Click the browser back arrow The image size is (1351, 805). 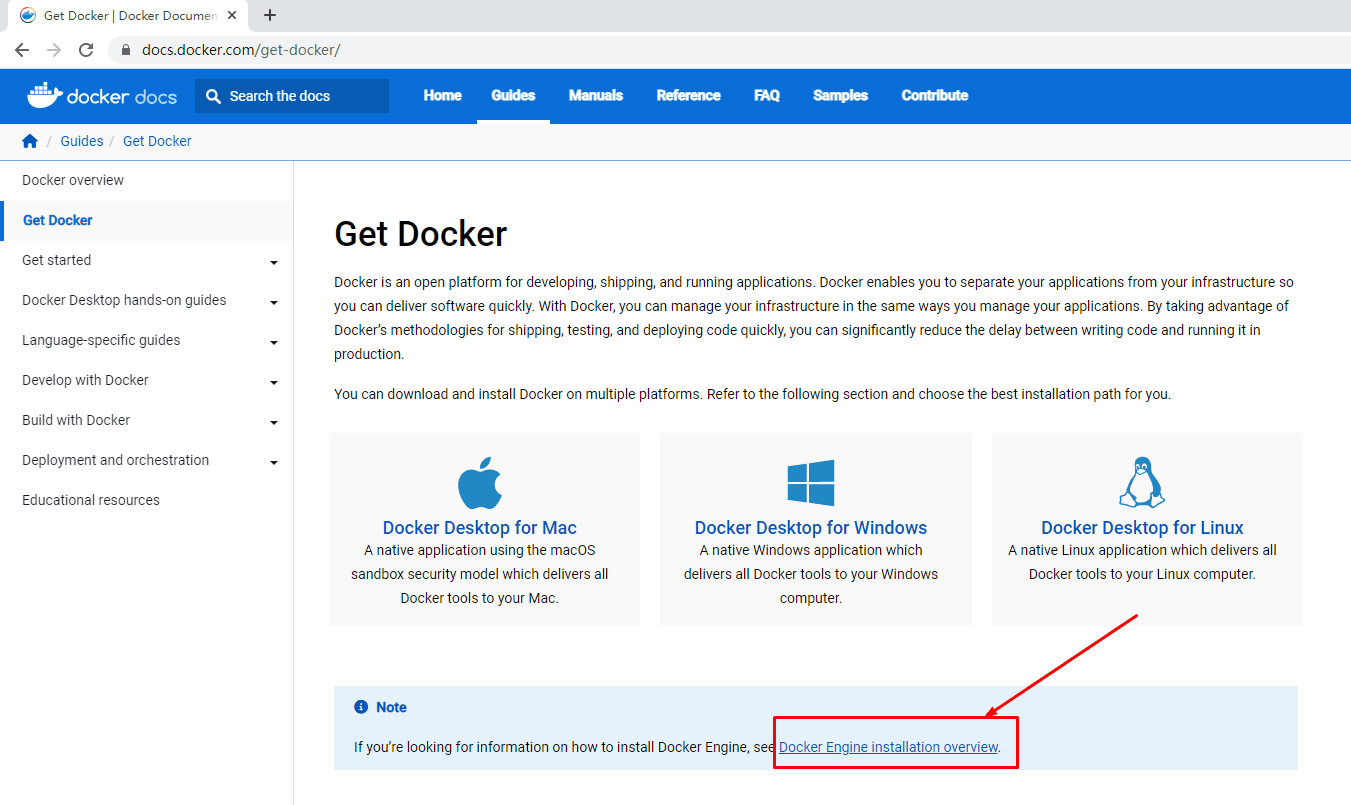(x=22, y=50)
